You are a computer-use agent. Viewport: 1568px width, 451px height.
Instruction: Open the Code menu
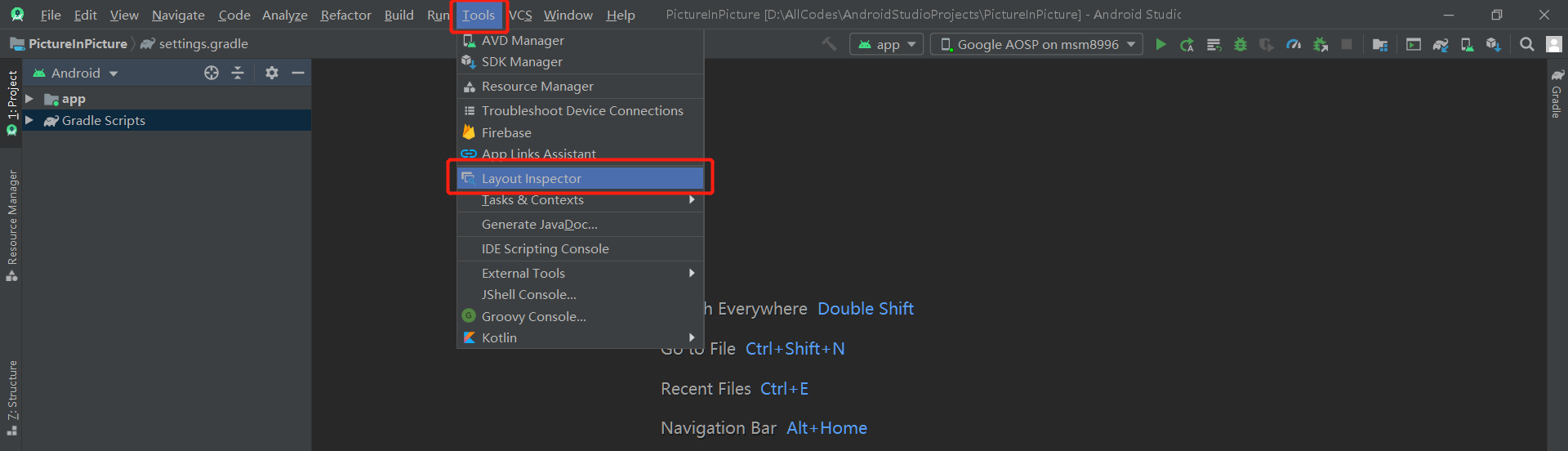[x=234, y=15]
